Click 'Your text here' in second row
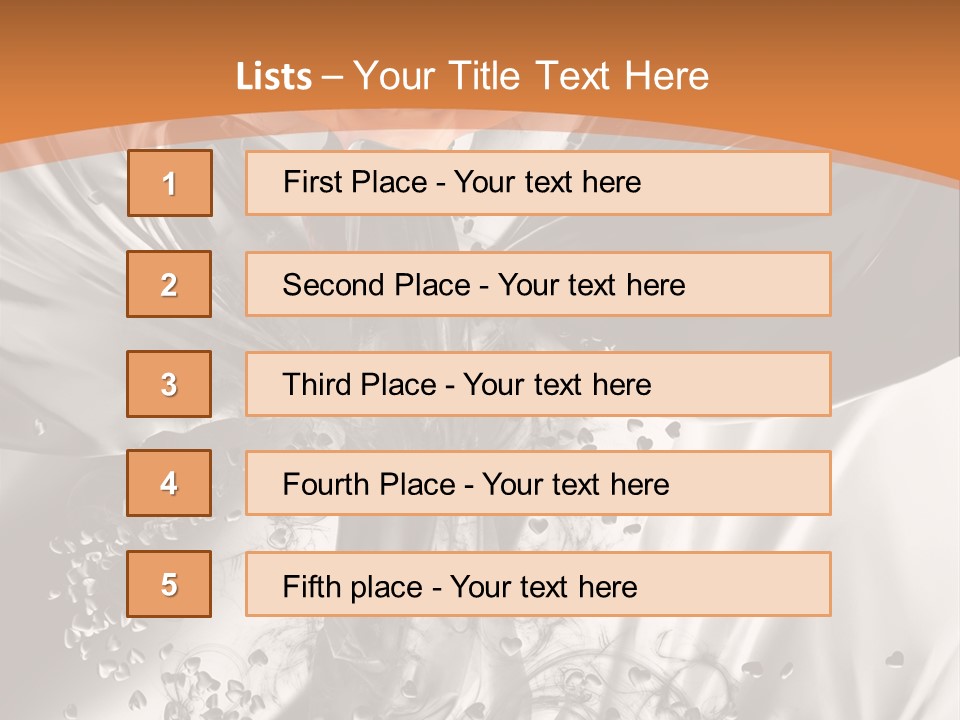Screen dimensions: 960x720 (591, 285)
